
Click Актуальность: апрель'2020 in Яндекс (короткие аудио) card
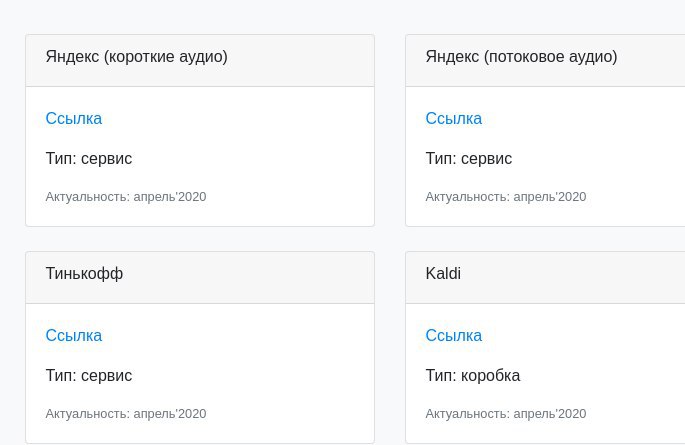[126, 197]
